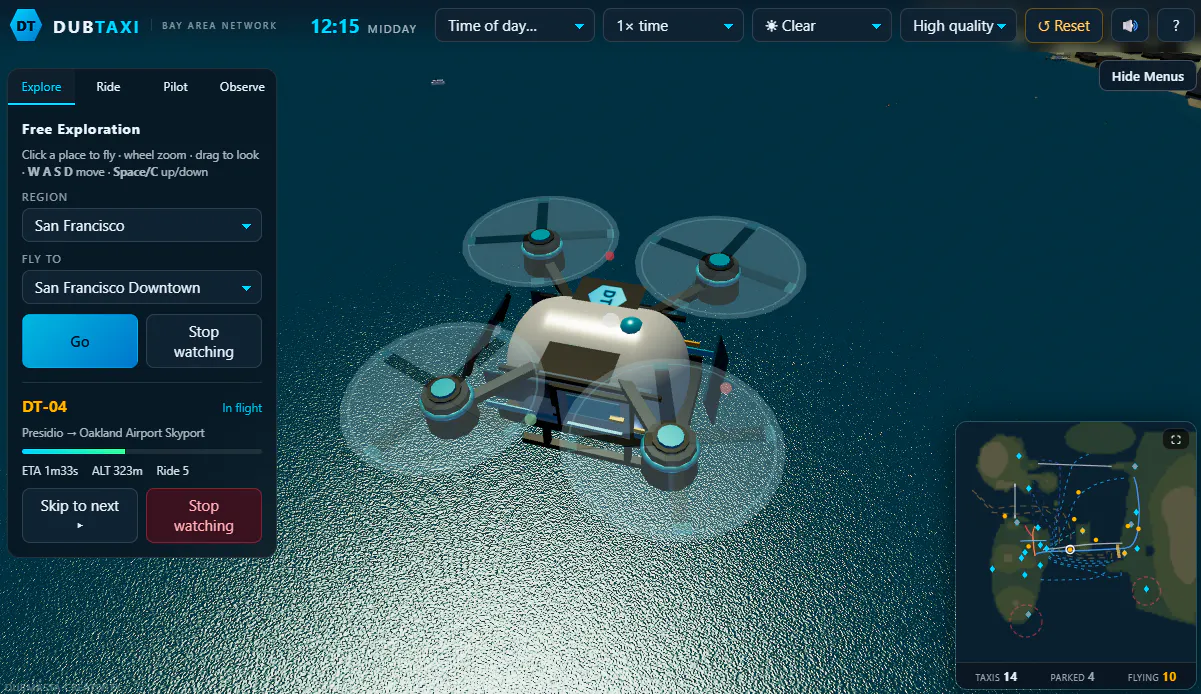The height and width of the screenshot is (694, 1201).
Task: Click the DT hexagon logo icon
Action: click(26, 26)
